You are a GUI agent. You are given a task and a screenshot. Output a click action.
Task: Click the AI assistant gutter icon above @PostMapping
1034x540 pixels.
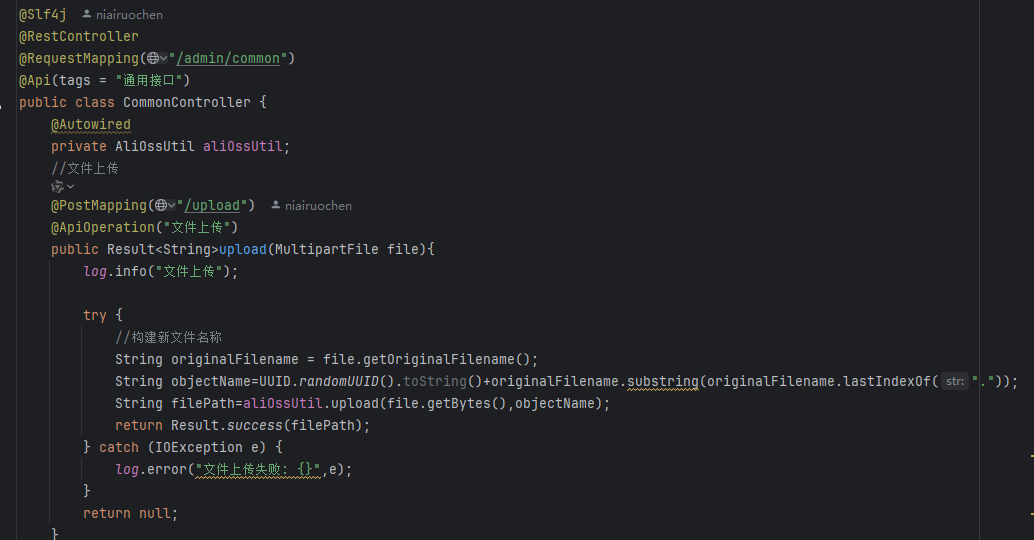point(57,187)
